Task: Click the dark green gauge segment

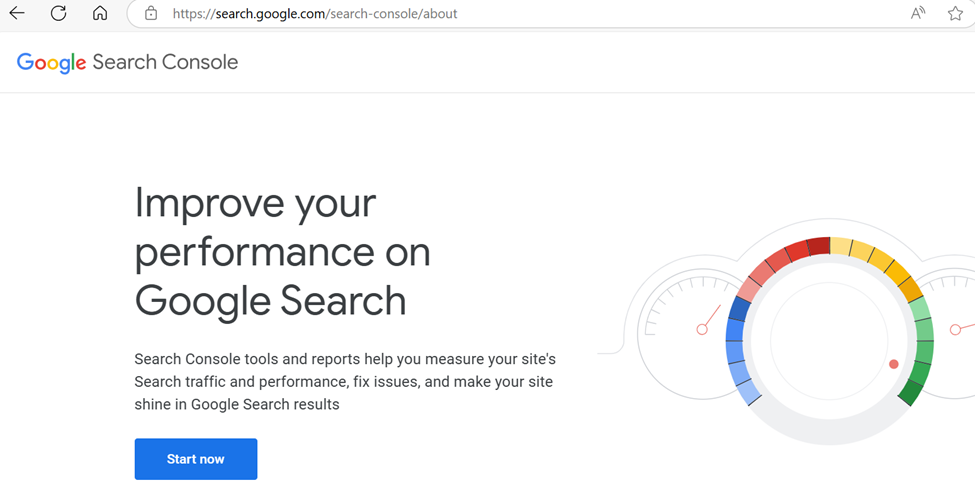Action: coord(911,392)
